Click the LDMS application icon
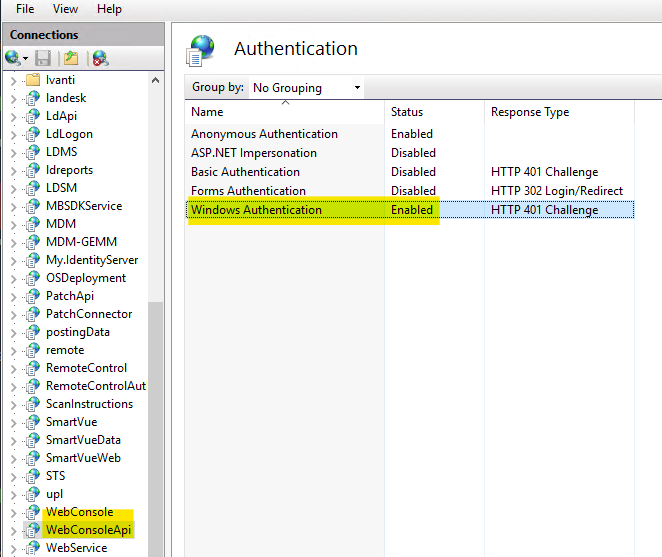Screen dimensions: 662x557 click(33, 152)
